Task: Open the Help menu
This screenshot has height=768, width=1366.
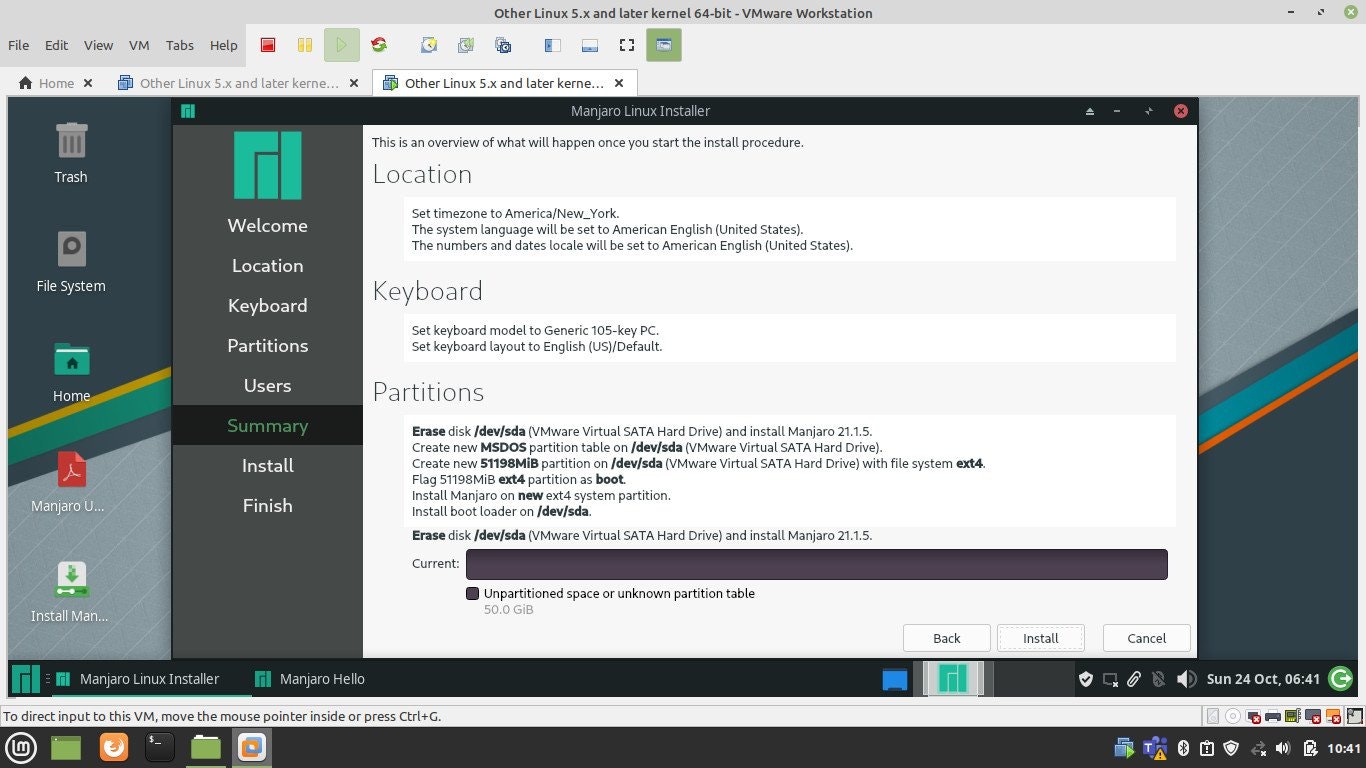Action: (224, 45)
